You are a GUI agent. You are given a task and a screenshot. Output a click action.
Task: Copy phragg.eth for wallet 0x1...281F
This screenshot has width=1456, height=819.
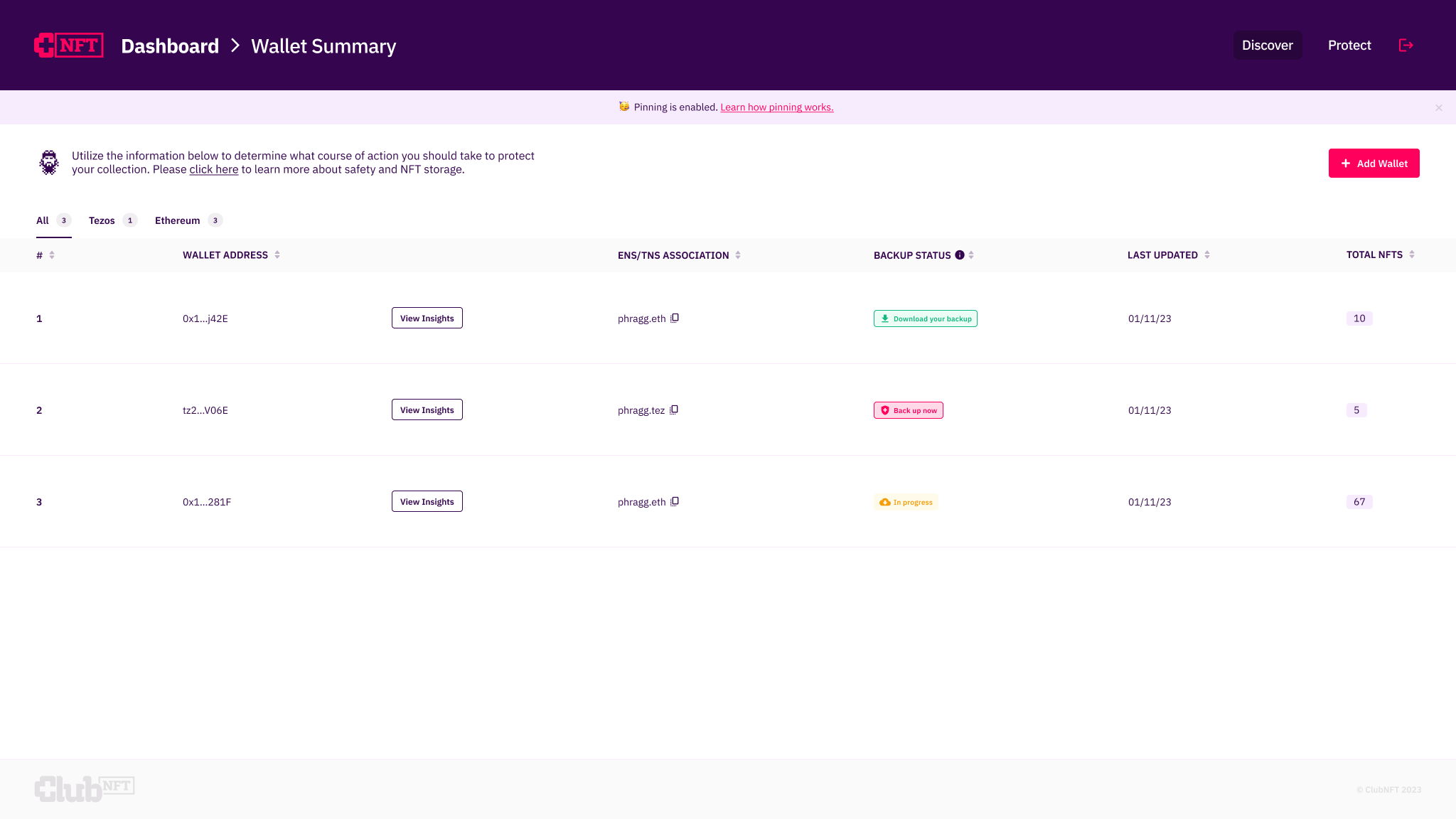[x=675, y=501]
